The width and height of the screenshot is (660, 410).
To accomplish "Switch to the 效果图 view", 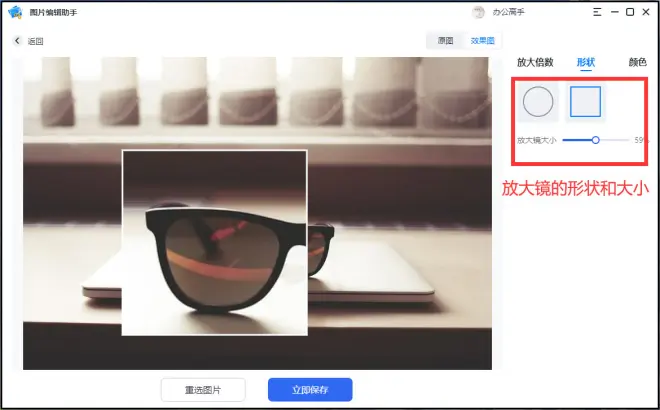I will pos(482,41).
